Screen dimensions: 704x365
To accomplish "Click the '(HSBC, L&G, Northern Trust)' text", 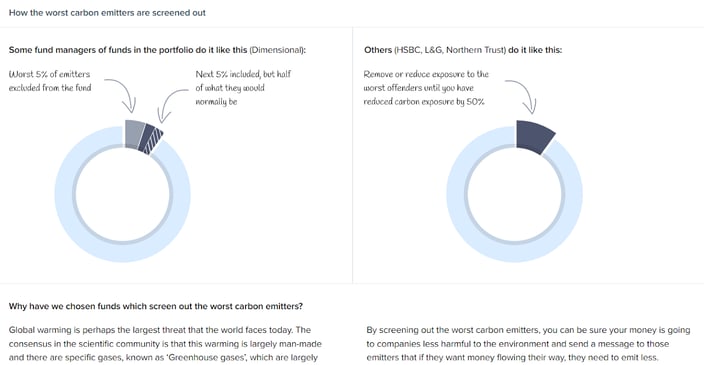I will (450, 50).
